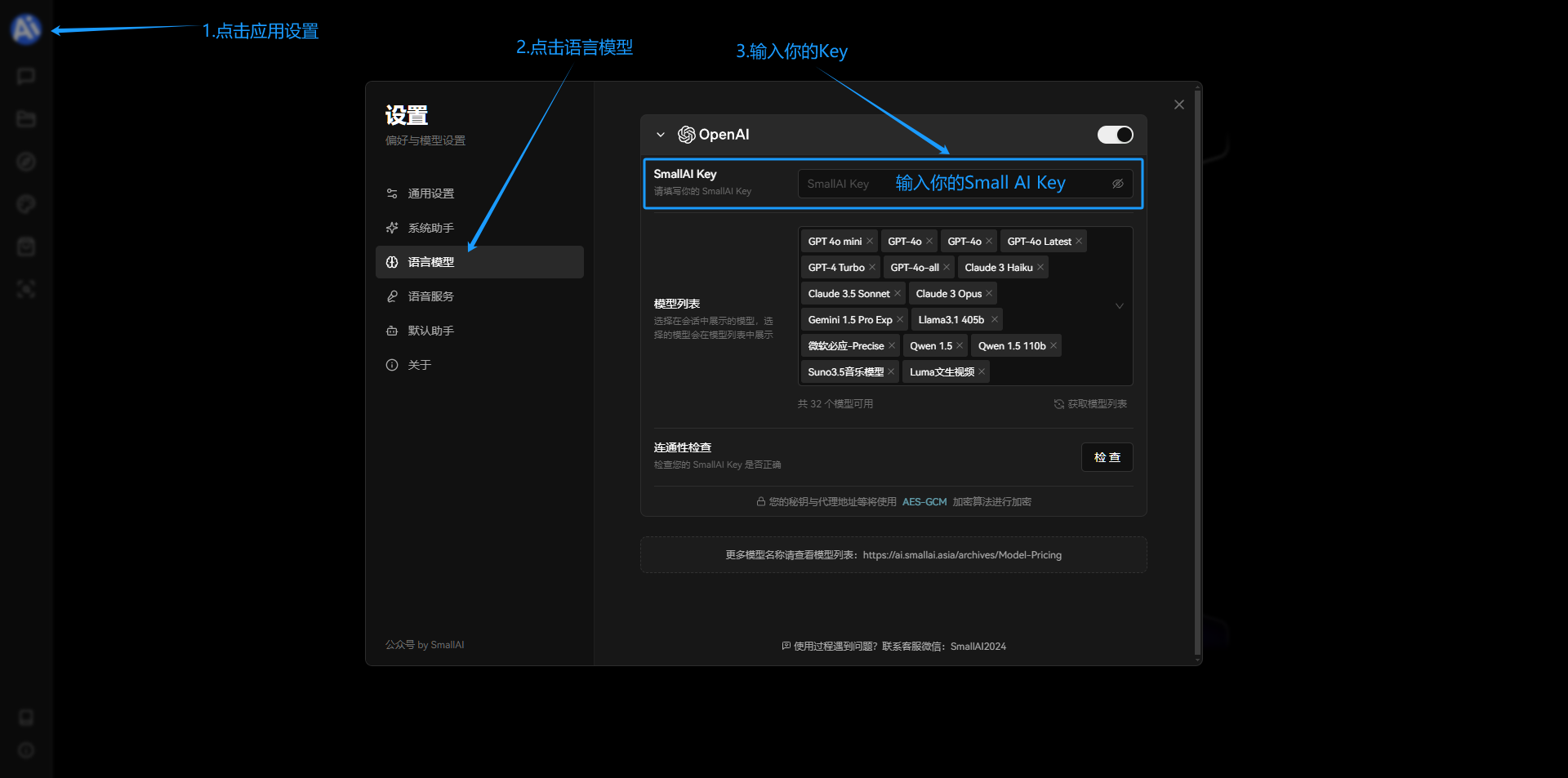Remove GPT-4o Latest model tag
This screenshot has width=1568, height=778.
[1079, 242]
